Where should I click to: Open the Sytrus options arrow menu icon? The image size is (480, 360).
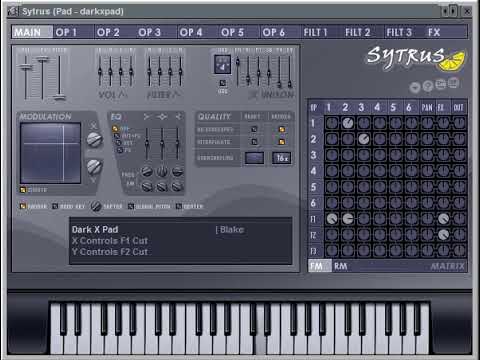[x=415, y=88]
